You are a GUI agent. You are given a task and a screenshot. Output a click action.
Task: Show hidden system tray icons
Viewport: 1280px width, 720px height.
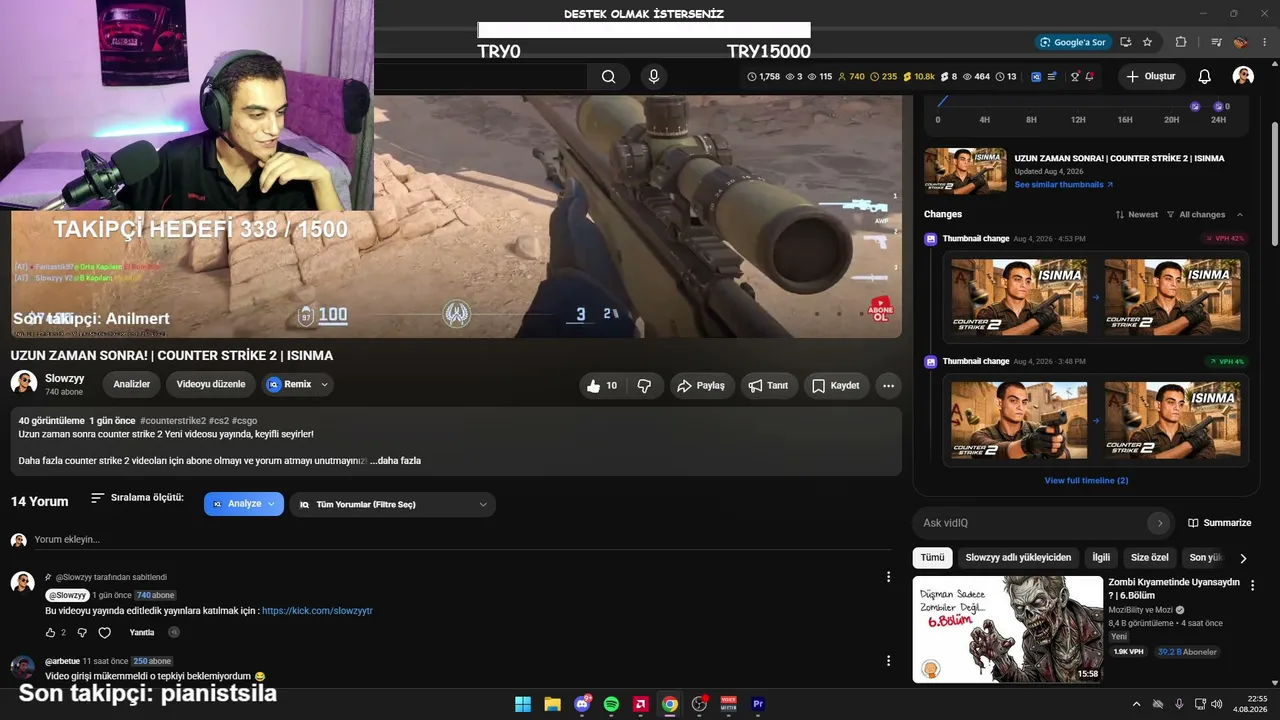(x=1136, y=704)
